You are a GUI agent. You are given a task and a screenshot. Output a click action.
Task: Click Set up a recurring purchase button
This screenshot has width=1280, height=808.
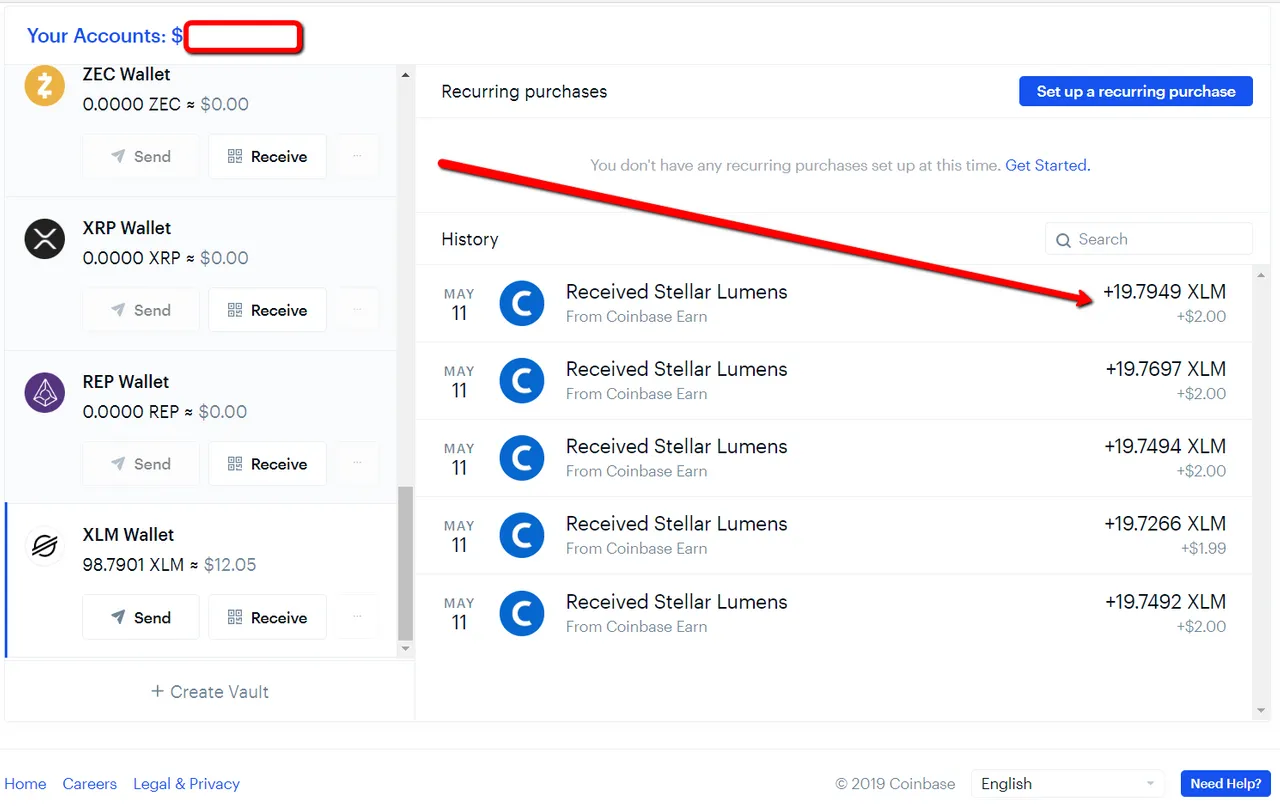coord(1136,91)
